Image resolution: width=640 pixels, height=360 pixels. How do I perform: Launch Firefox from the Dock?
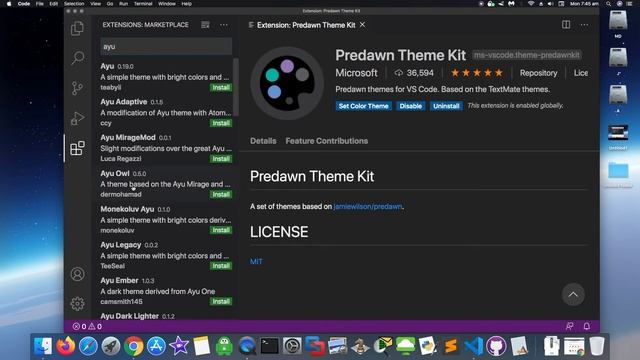66,346
